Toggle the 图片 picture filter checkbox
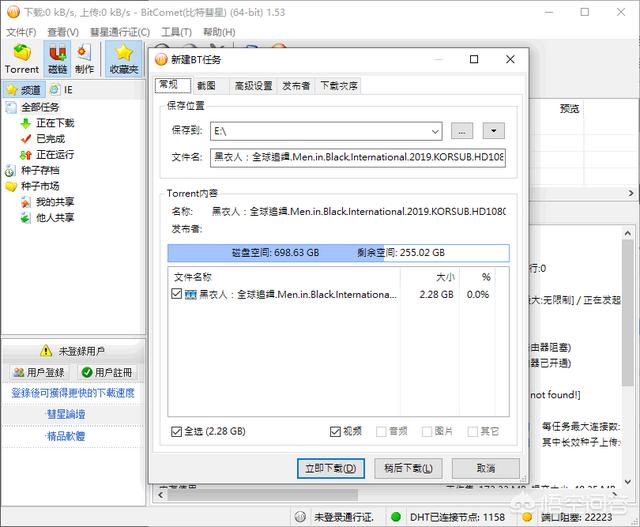This screenshot has width=640, height=527. 427,431
